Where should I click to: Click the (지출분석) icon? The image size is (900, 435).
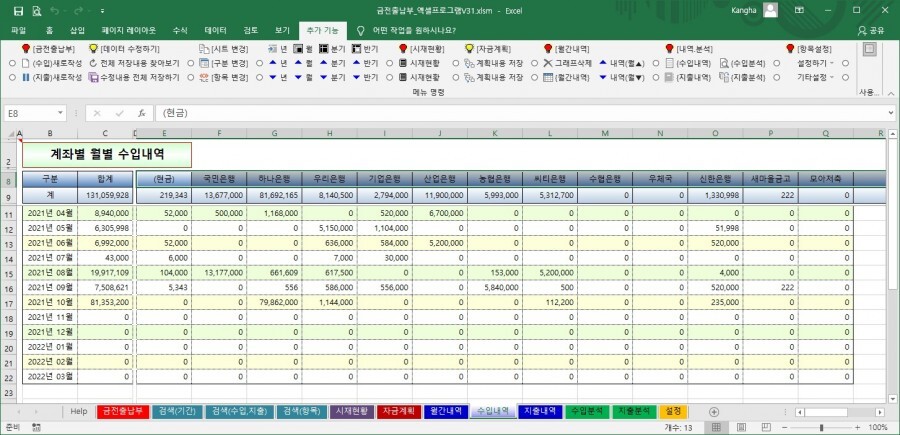[x=724, y=77]
